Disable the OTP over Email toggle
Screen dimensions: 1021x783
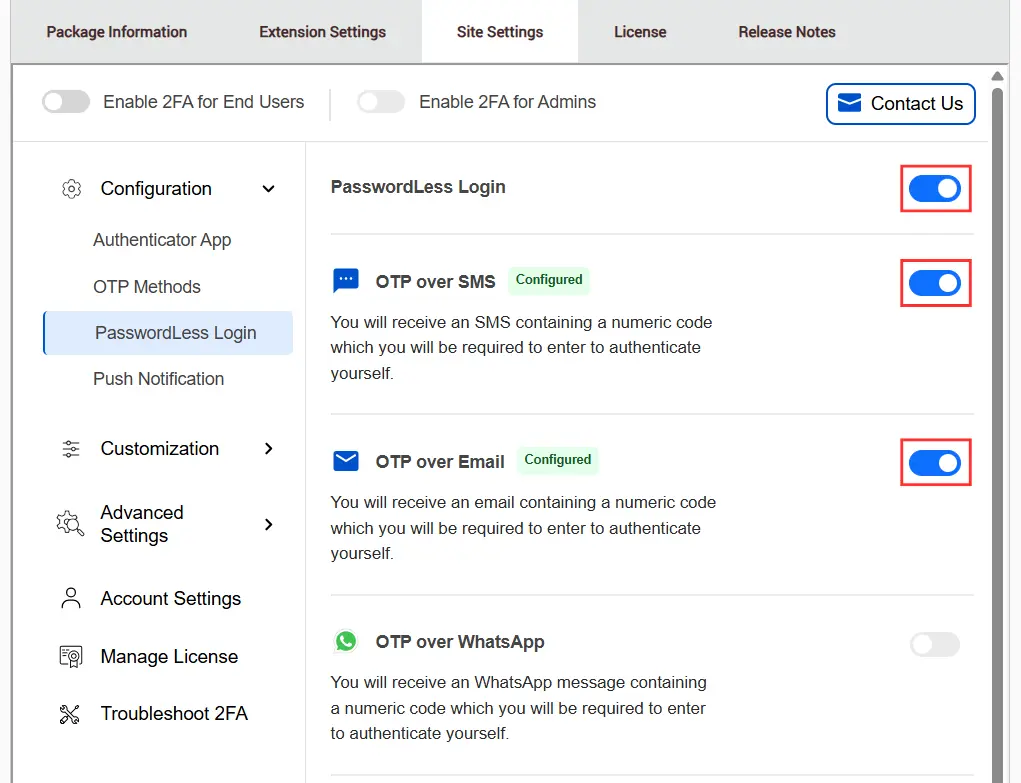[934, 462]
